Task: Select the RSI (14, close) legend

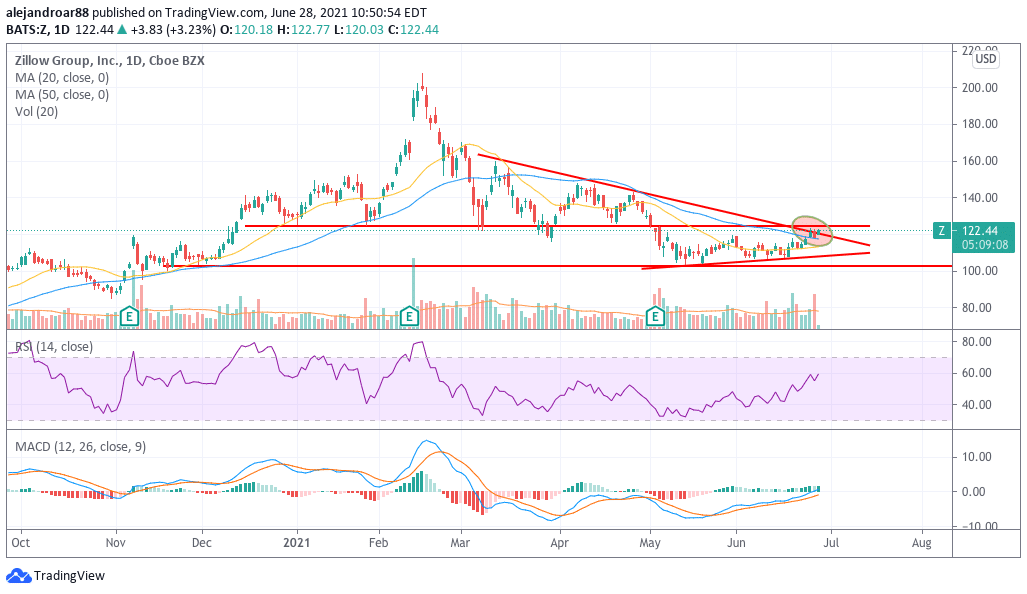Action: [x=54, y=346]
